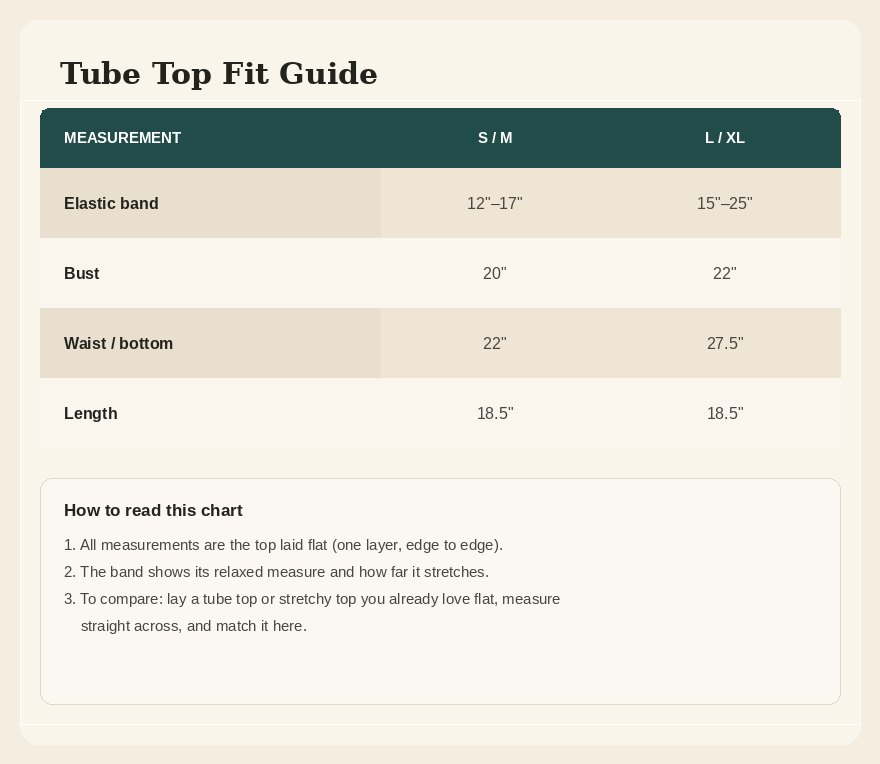
Task: Select the 22" waist value for S / M
Action: tap(494, 343)
